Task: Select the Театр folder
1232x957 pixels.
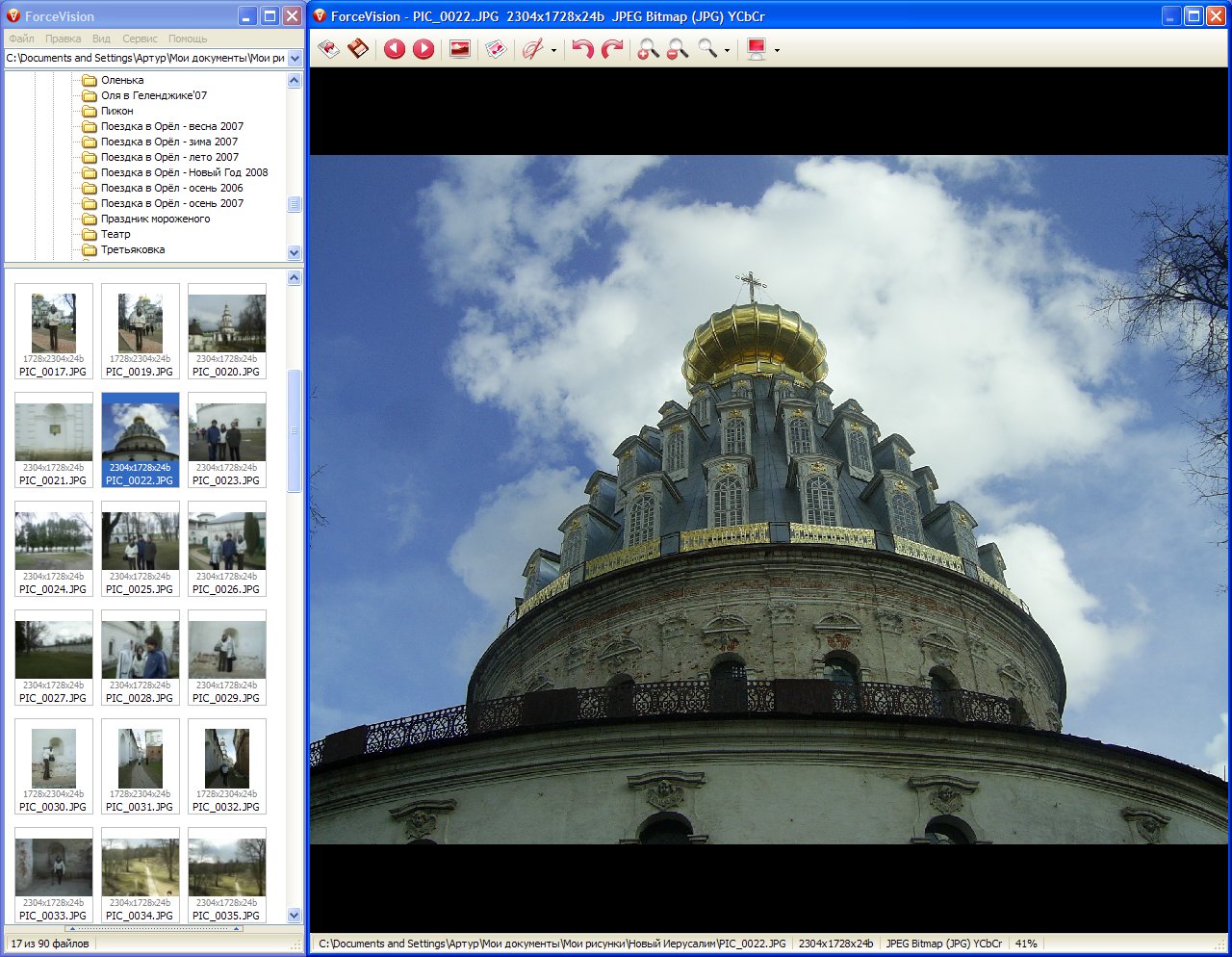Action: (x=115, y=234)
